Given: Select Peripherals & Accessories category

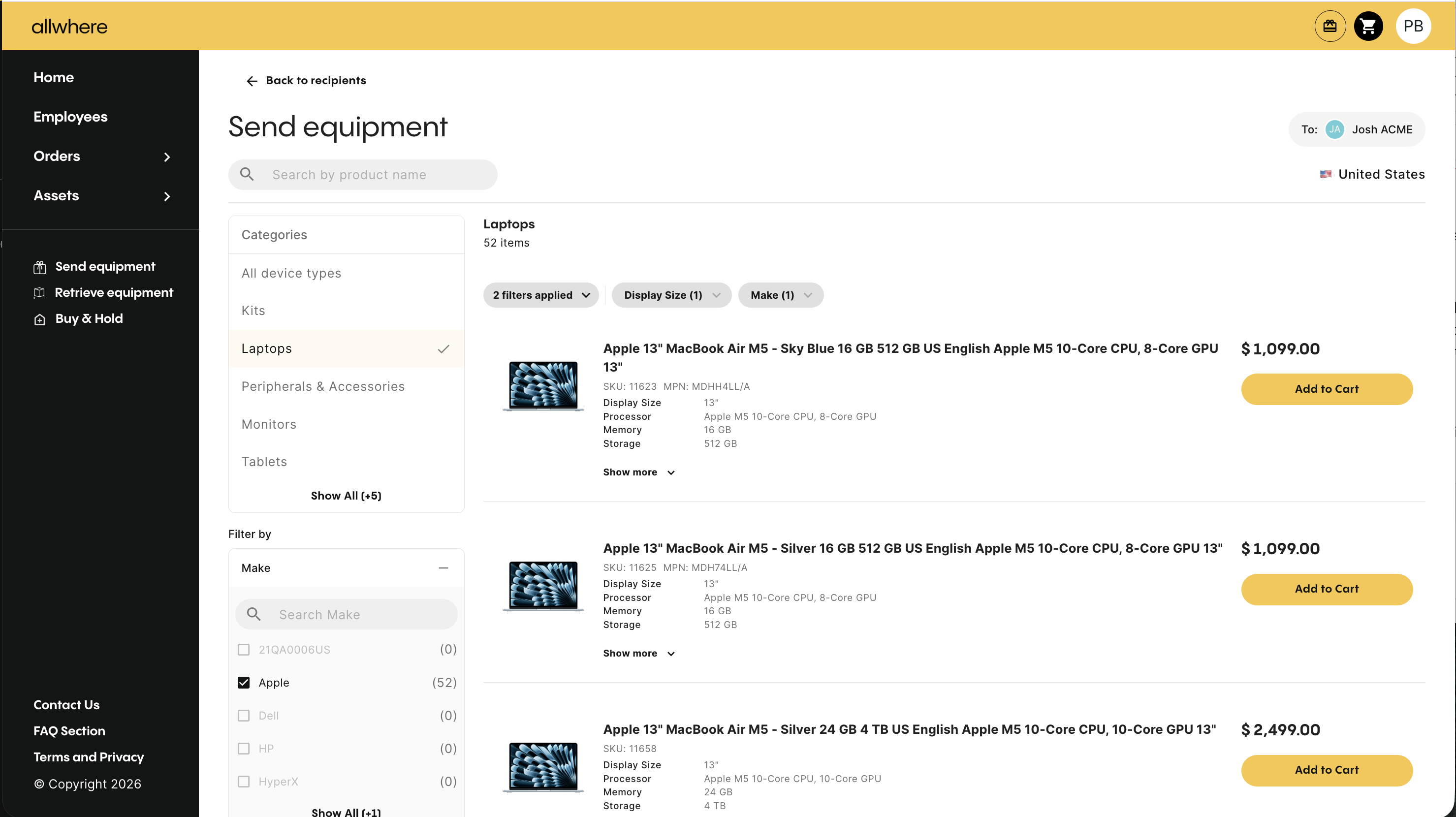Looking at the screenshot, I should 346,386.
